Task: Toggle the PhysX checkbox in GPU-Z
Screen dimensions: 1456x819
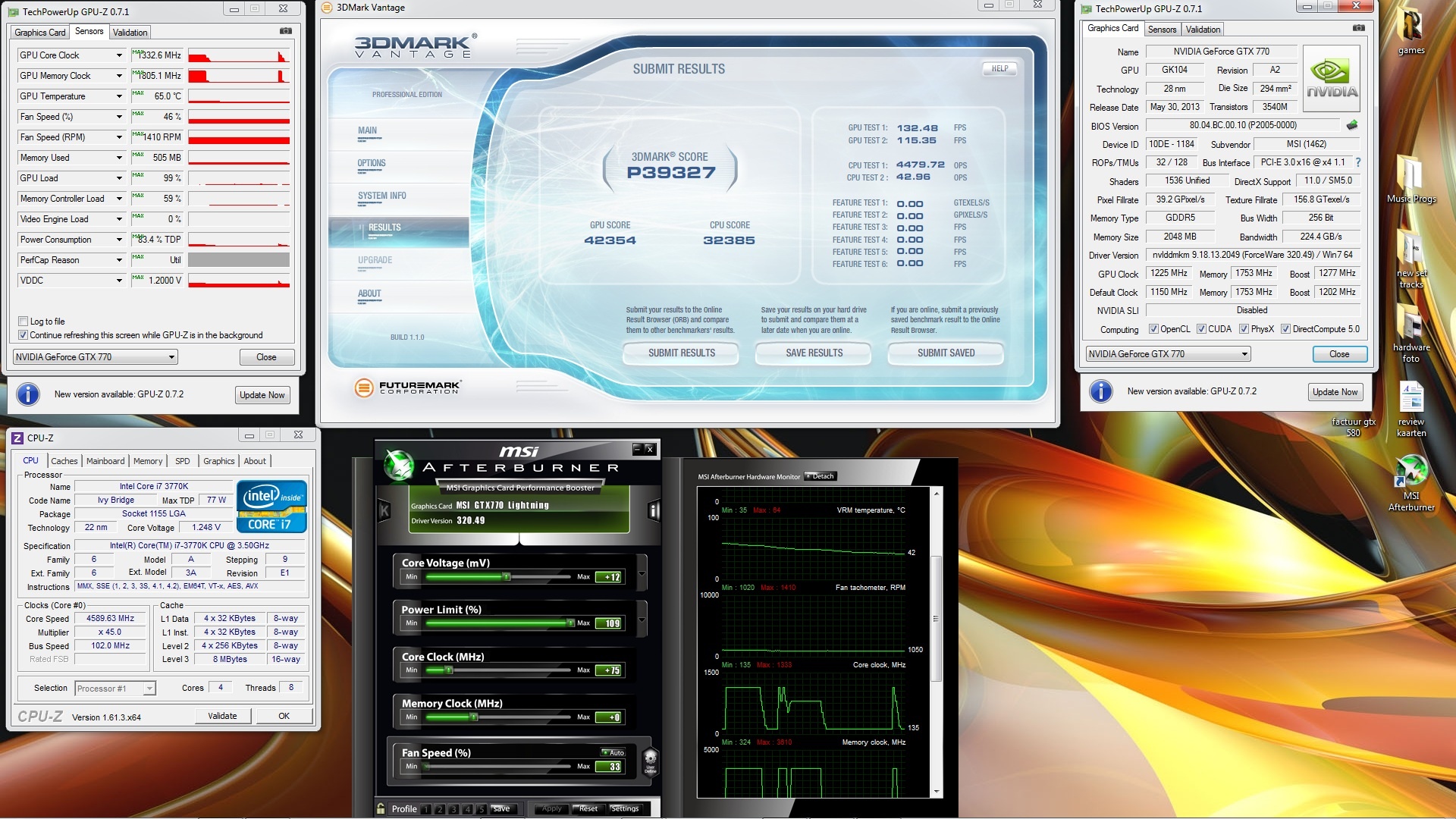Action: [x=1244, y=329]
